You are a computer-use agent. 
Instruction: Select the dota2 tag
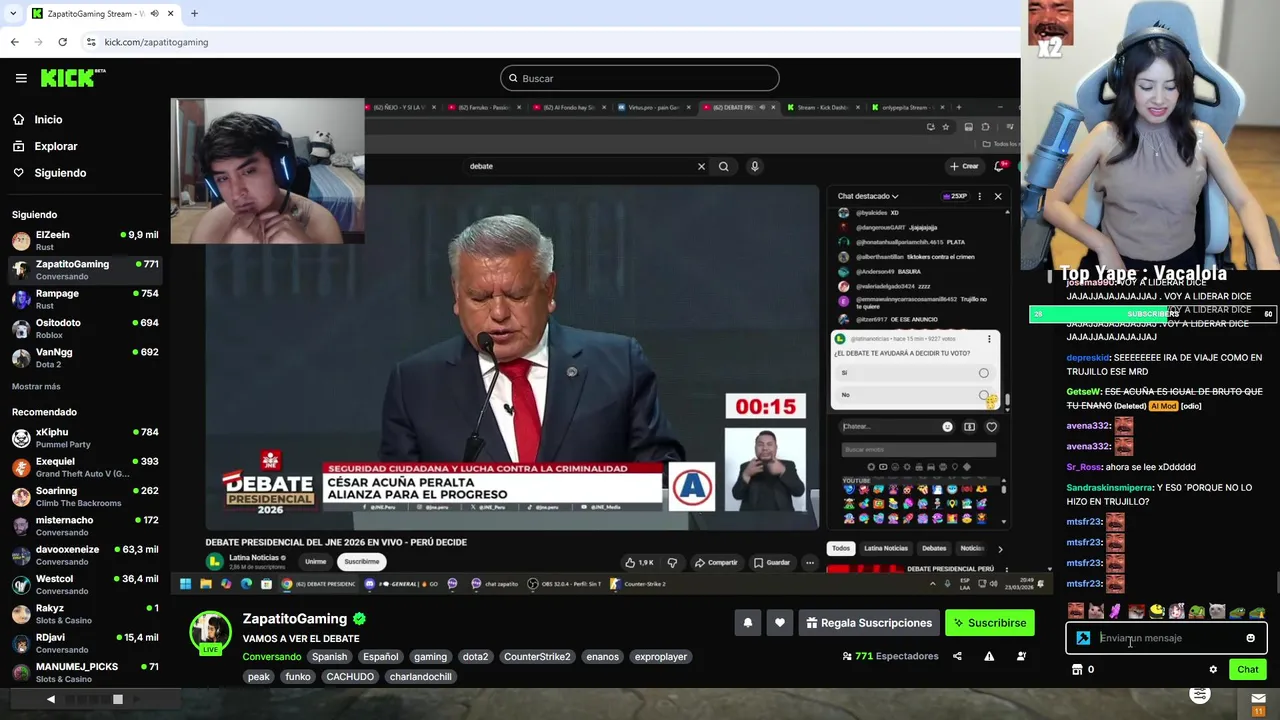475,657
